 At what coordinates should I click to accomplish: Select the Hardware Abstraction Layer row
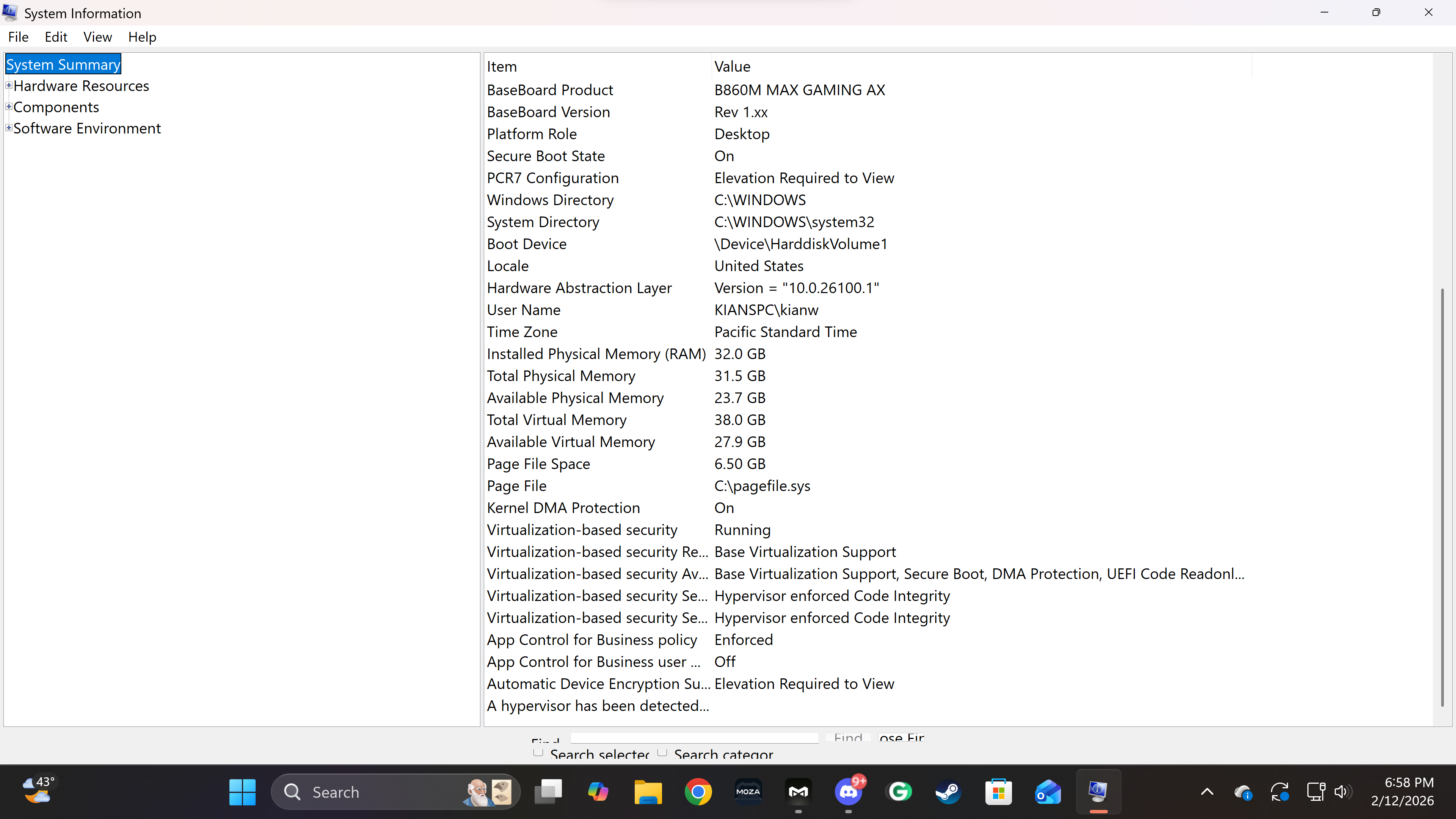click(x=868, y=288)
